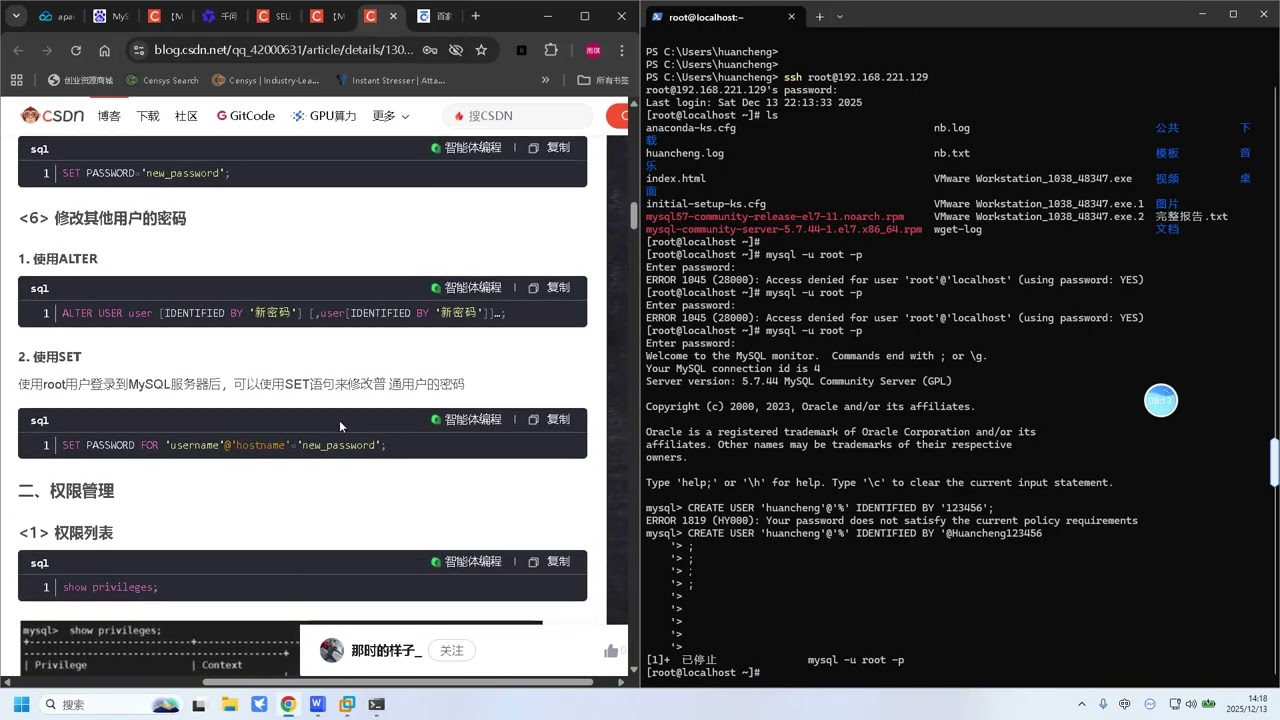The width and height of the screenshot is (1280, 720).
Task: Open 博客 in CSDN navigation
Action: [x=109, y=116]
